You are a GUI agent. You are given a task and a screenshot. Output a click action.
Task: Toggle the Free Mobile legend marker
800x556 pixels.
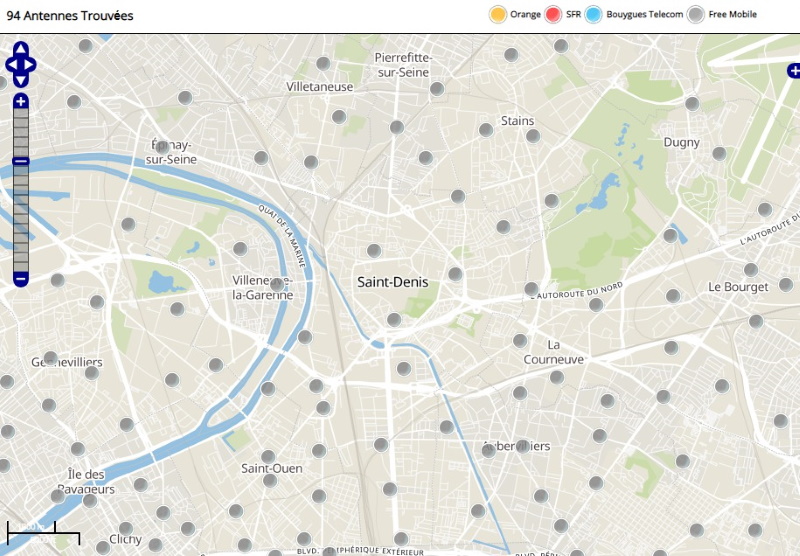[x=696, y=14]
